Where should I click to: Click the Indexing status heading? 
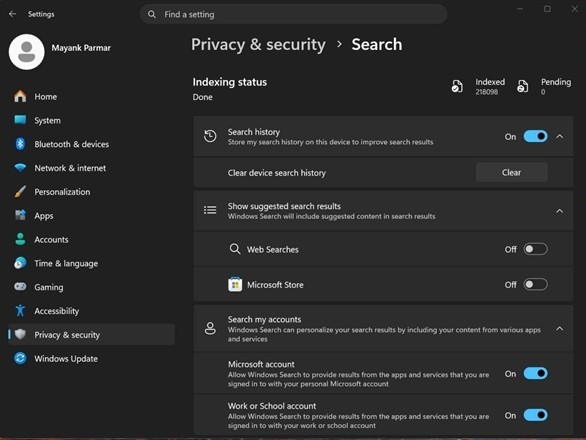point(229,82)
